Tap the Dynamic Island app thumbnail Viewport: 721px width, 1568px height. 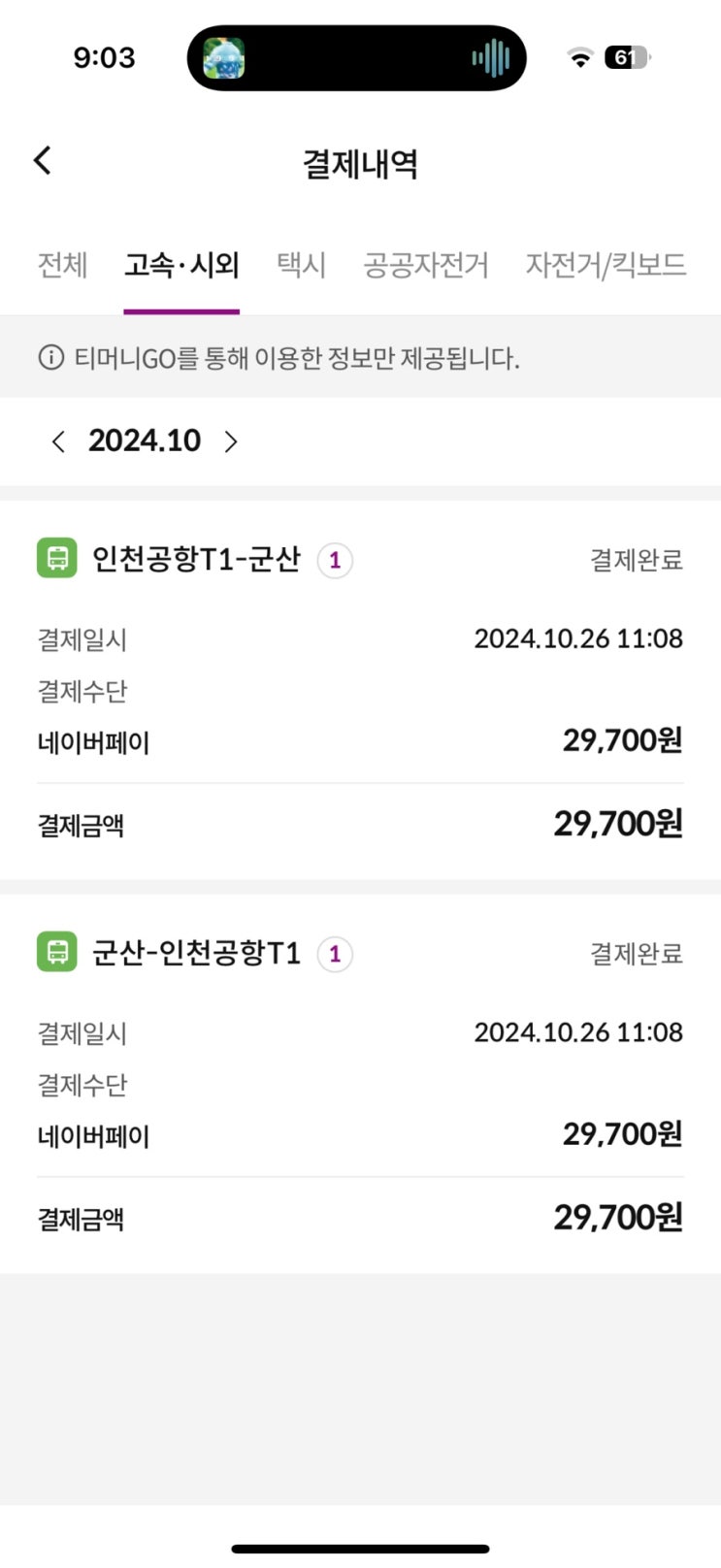pos(223,58)
